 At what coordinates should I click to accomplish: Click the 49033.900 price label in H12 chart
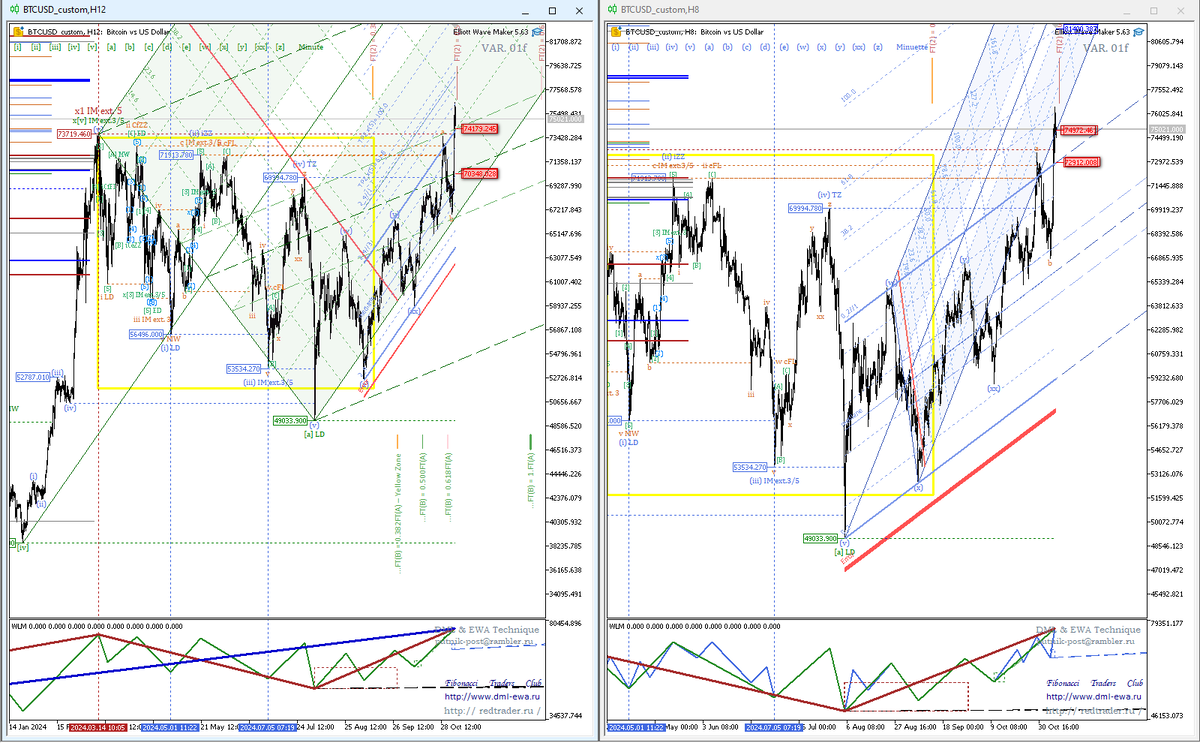point(290,421)
